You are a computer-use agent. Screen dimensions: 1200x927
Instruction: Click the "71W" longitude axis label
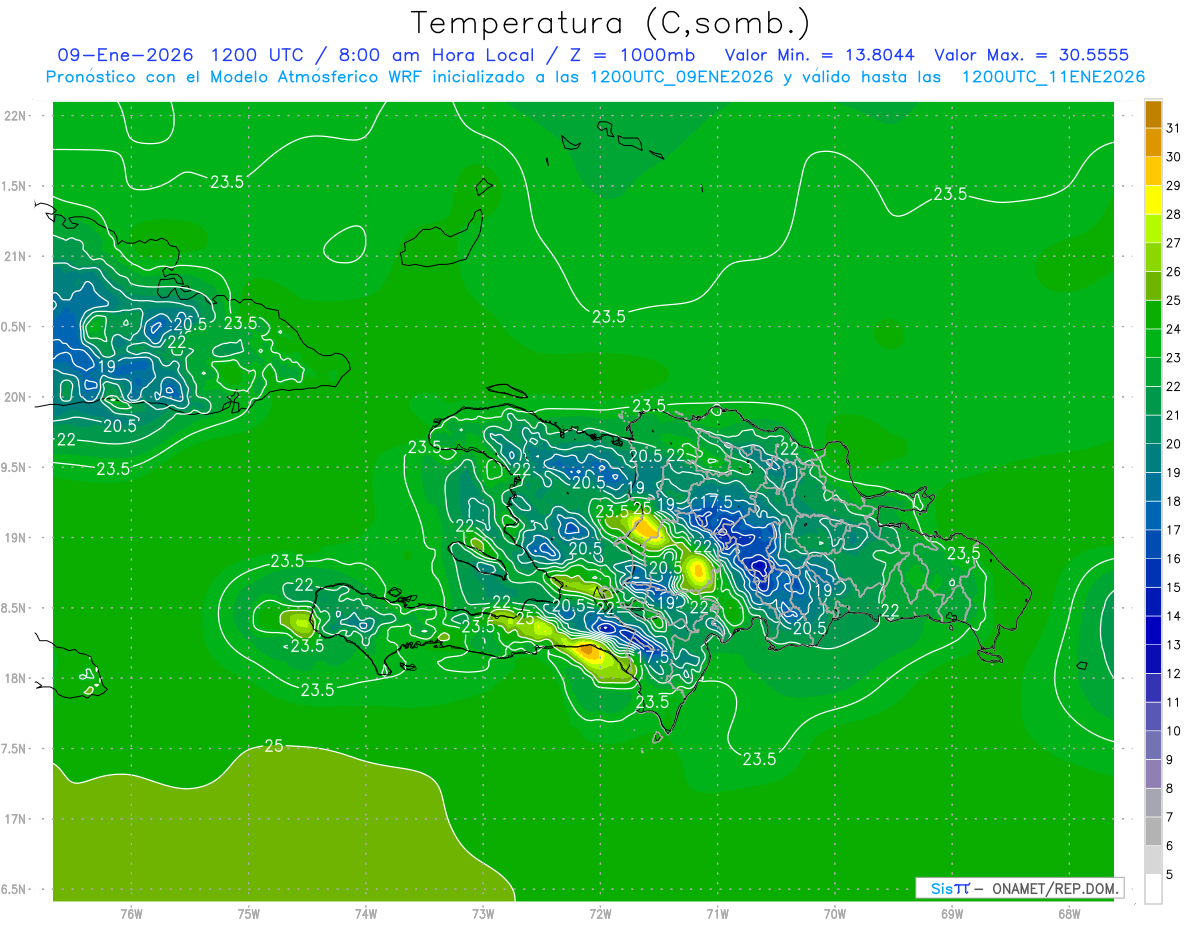coord(717,914)
